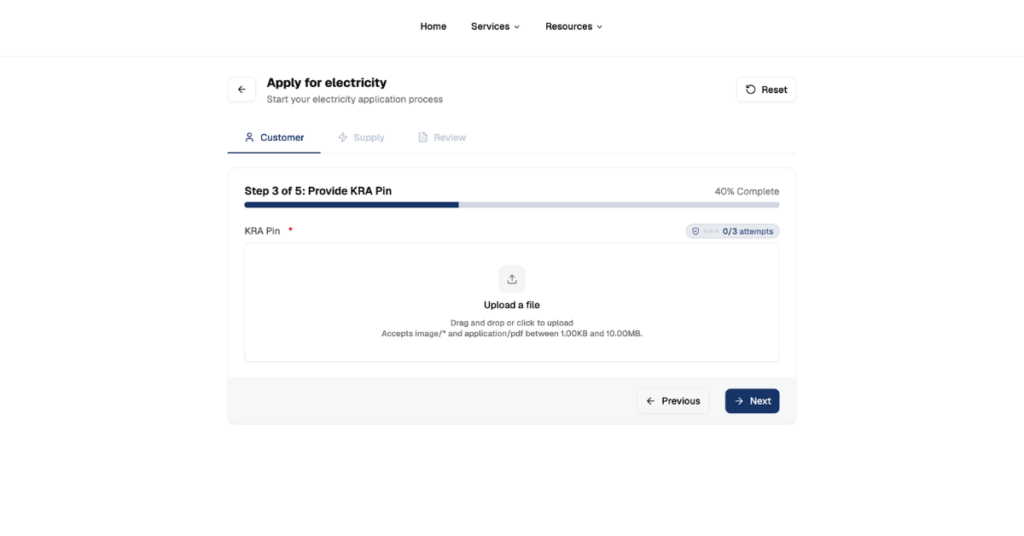
Task: Click the Customer tab person icon
Action: [249, 137]
